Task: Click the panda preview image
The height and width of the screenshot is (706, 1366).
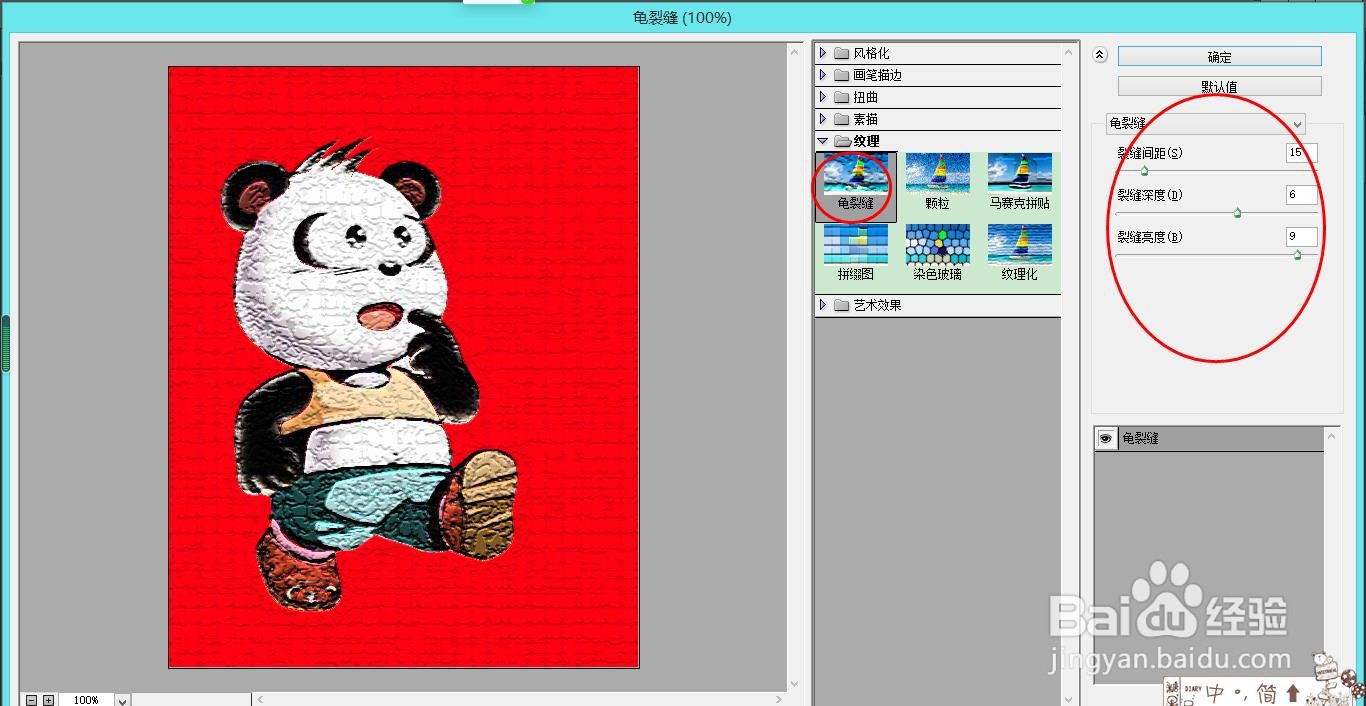Action: 404,367
